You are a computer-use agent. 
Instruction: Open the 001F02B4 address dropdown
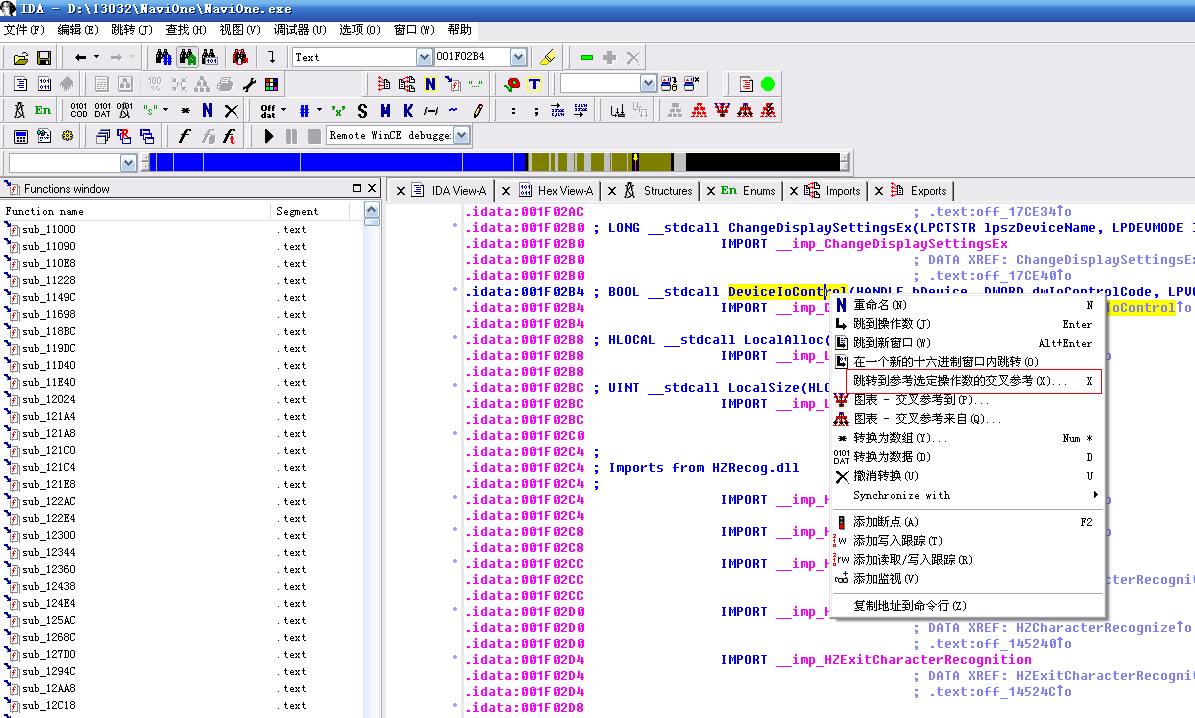click(x=518, y=57)
